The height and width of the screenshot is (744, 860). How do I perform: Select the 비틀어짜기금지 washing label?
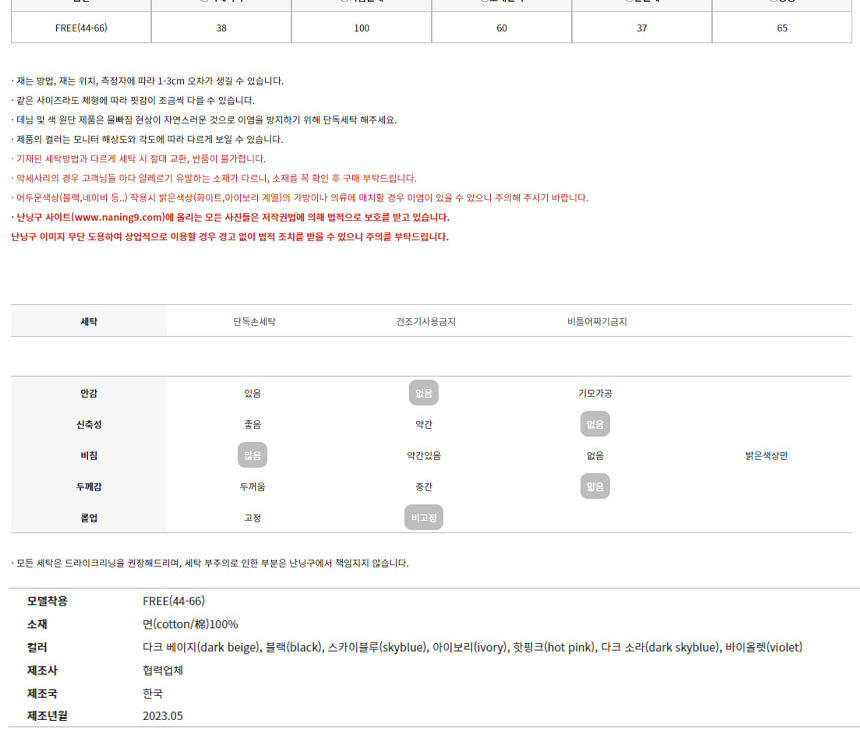pos(597,322)
